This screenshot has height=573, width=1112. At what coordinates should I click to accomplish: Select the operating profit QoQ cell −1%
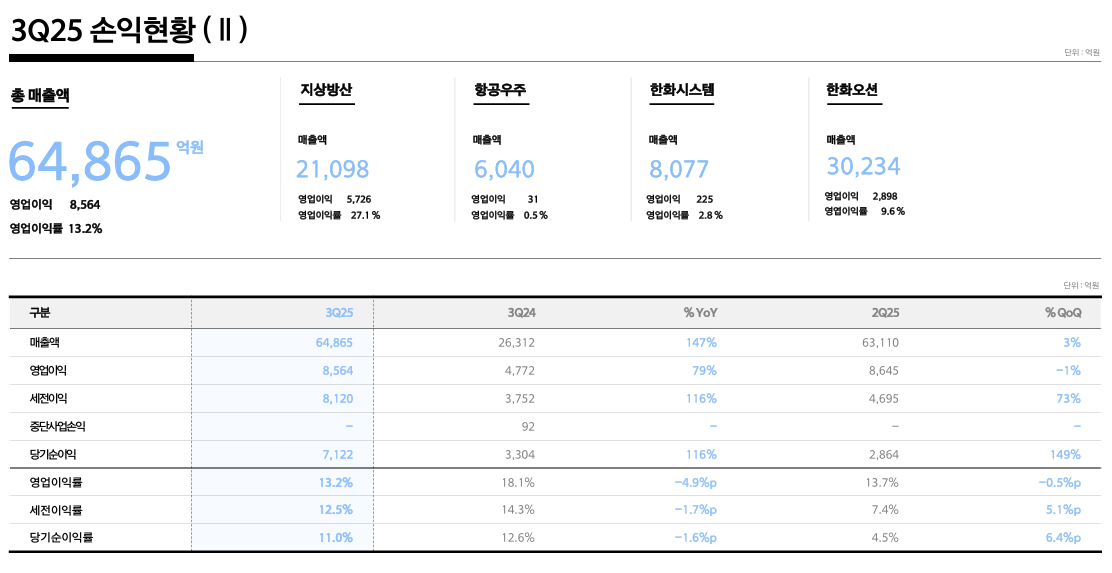[1068, 370]
